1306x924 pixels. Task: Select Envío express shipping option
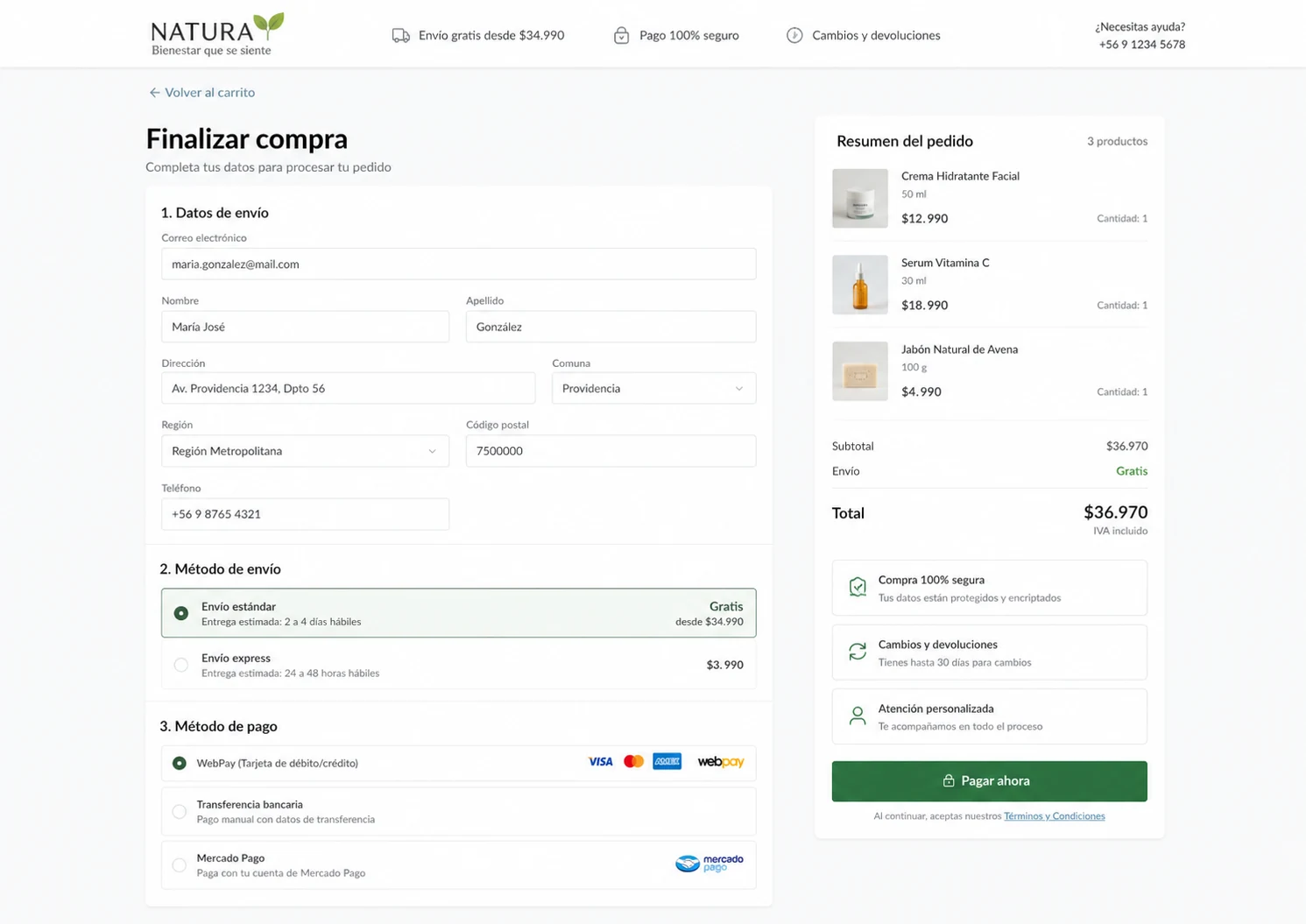458,665
